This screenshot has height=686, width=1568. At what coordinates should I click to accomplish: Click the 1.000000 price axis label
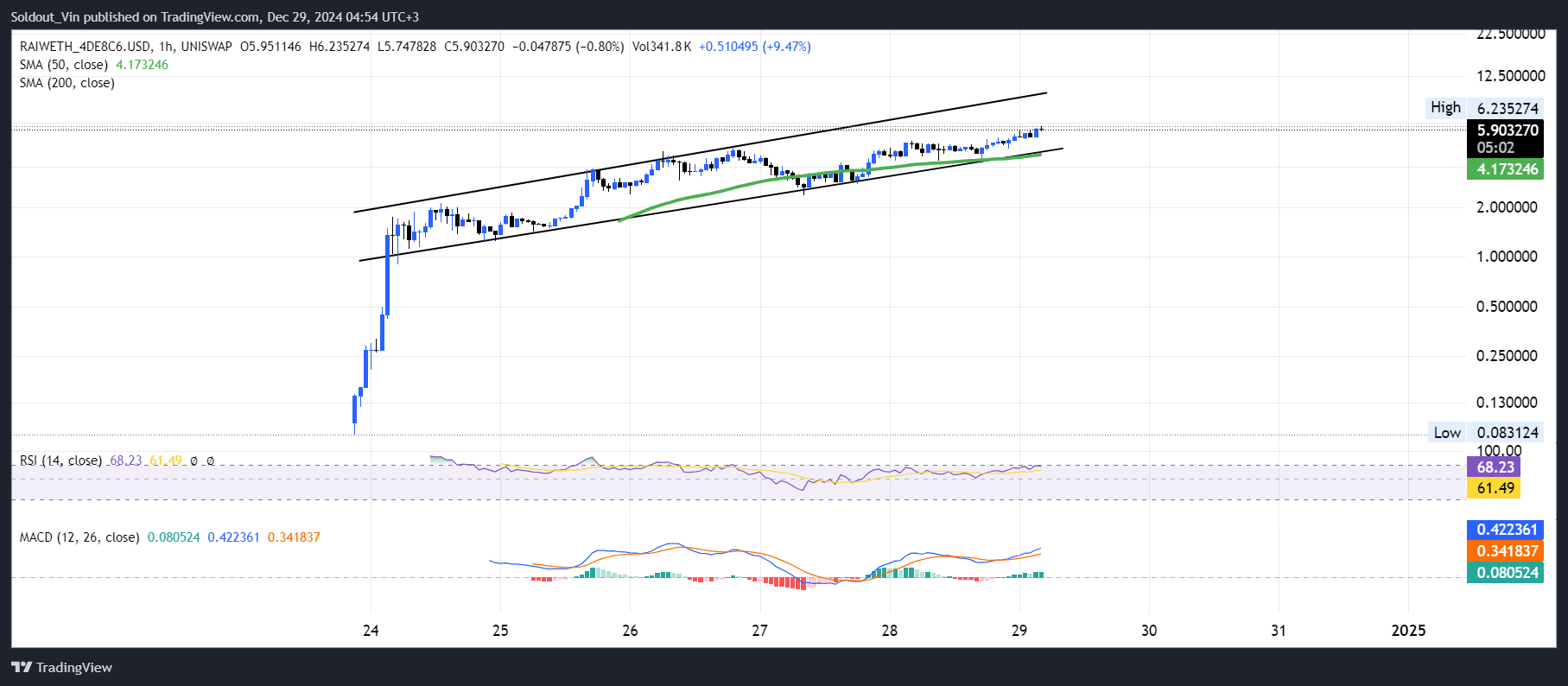point(1507,257)
